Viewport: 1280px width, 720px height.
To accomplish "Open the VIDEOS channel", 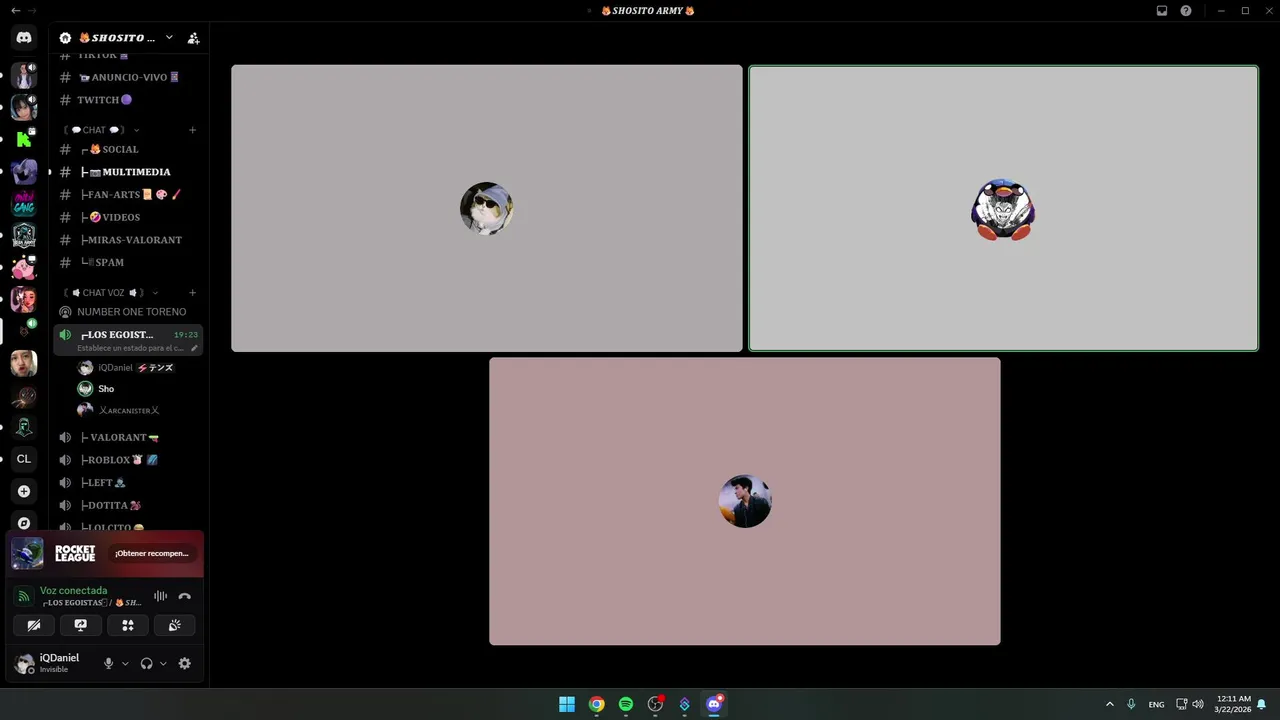I will coord(128,217).
